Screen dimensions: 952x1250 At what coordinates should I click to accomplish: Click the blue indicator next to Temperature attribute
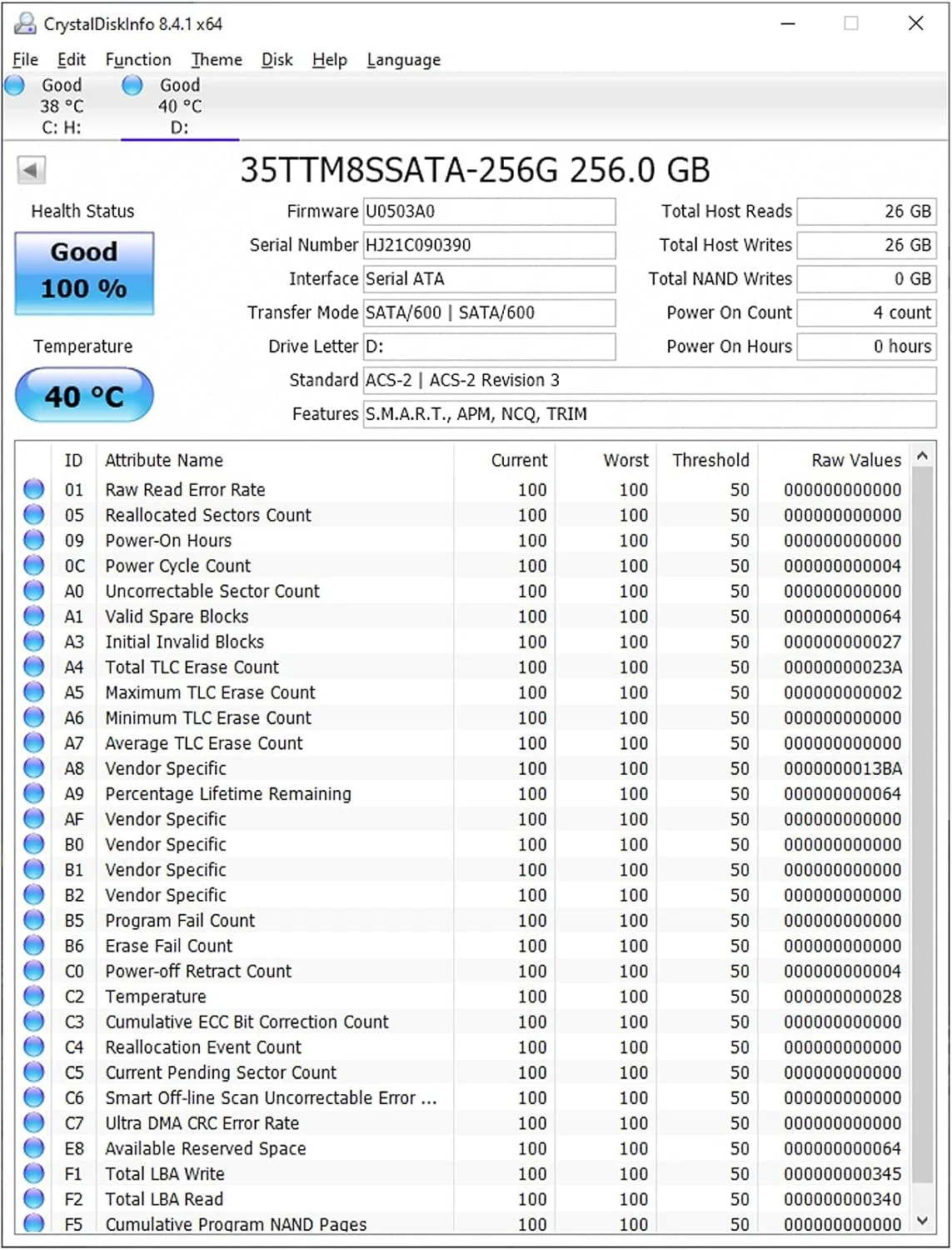(x=33, y=996)
